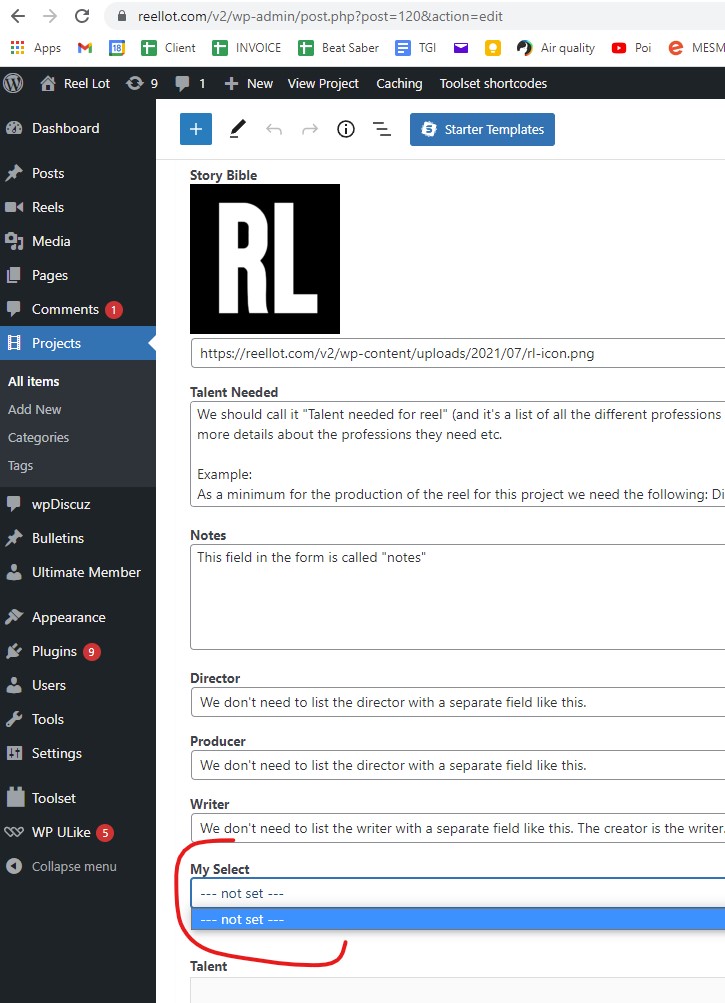Screen dimensions: 725x1003
Task: Open the Gmail bookmark icon
Action: point(85,48)
